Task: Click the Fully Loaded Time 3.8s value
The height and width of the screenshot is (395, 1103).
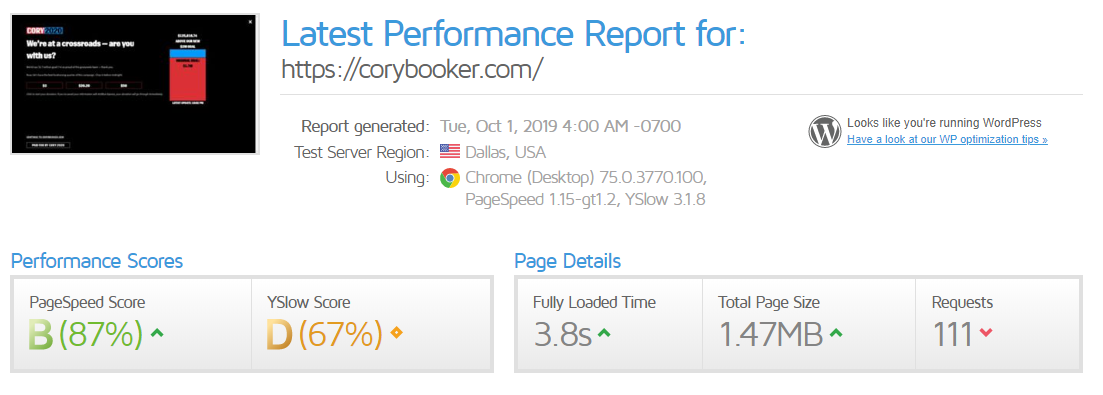Action: [x=562, y=335]
